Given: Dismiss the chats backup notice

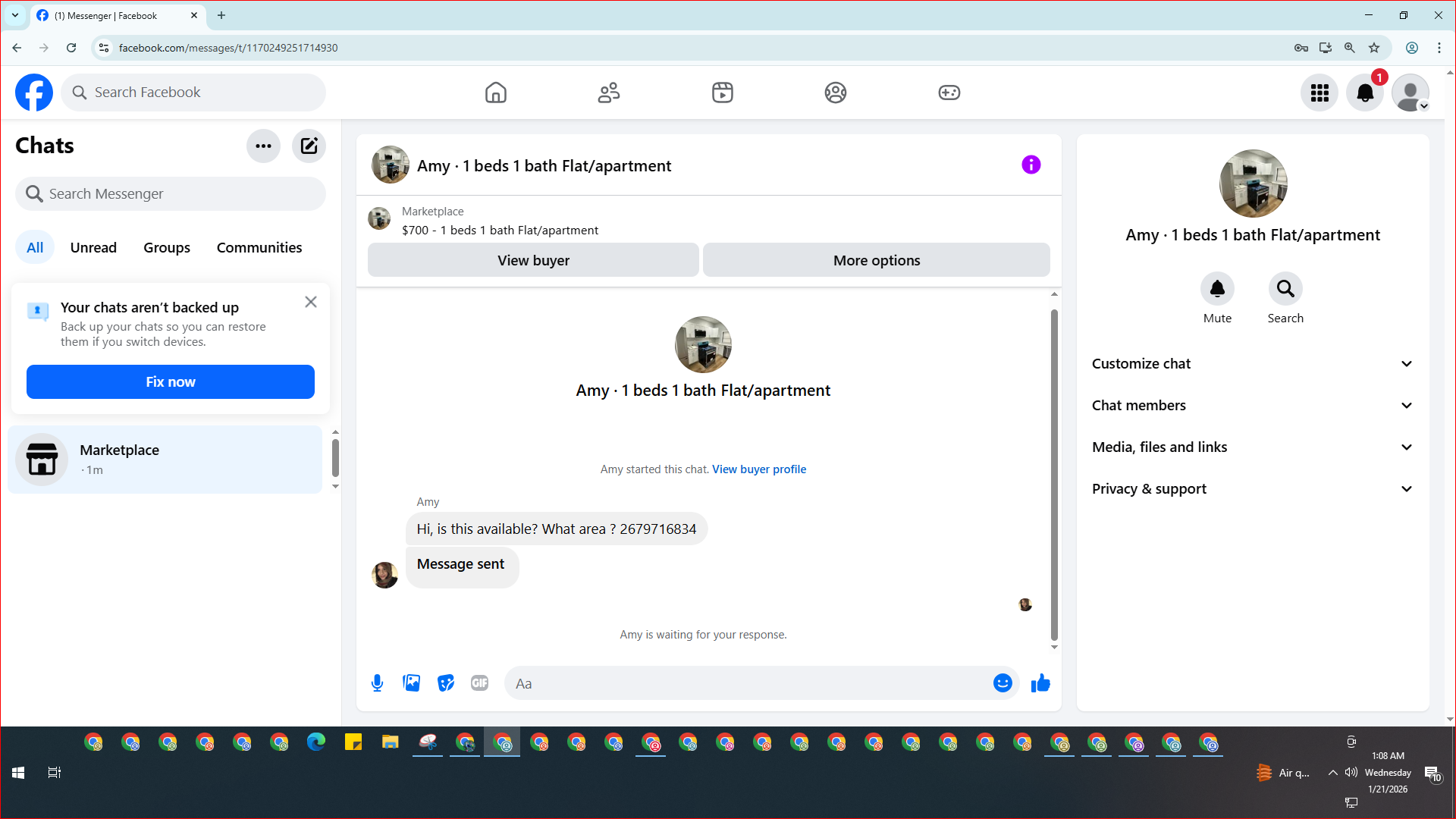Looking at the screenshot, I should tap(311, 302).
